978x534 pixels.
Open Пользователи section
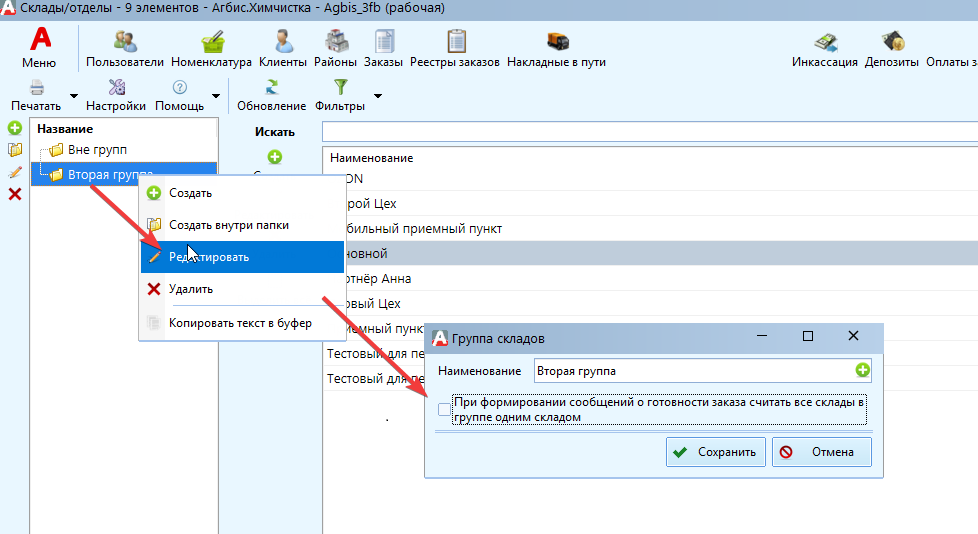click(x=125, y=49)
